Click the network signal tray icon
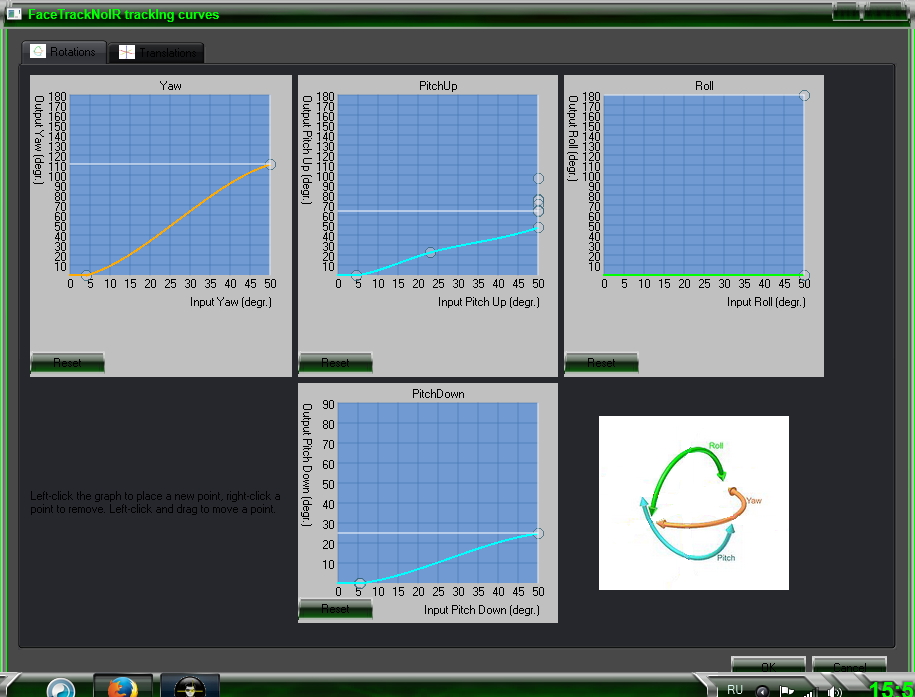Screen dimensions: 915x697 [x=811, y=692]
